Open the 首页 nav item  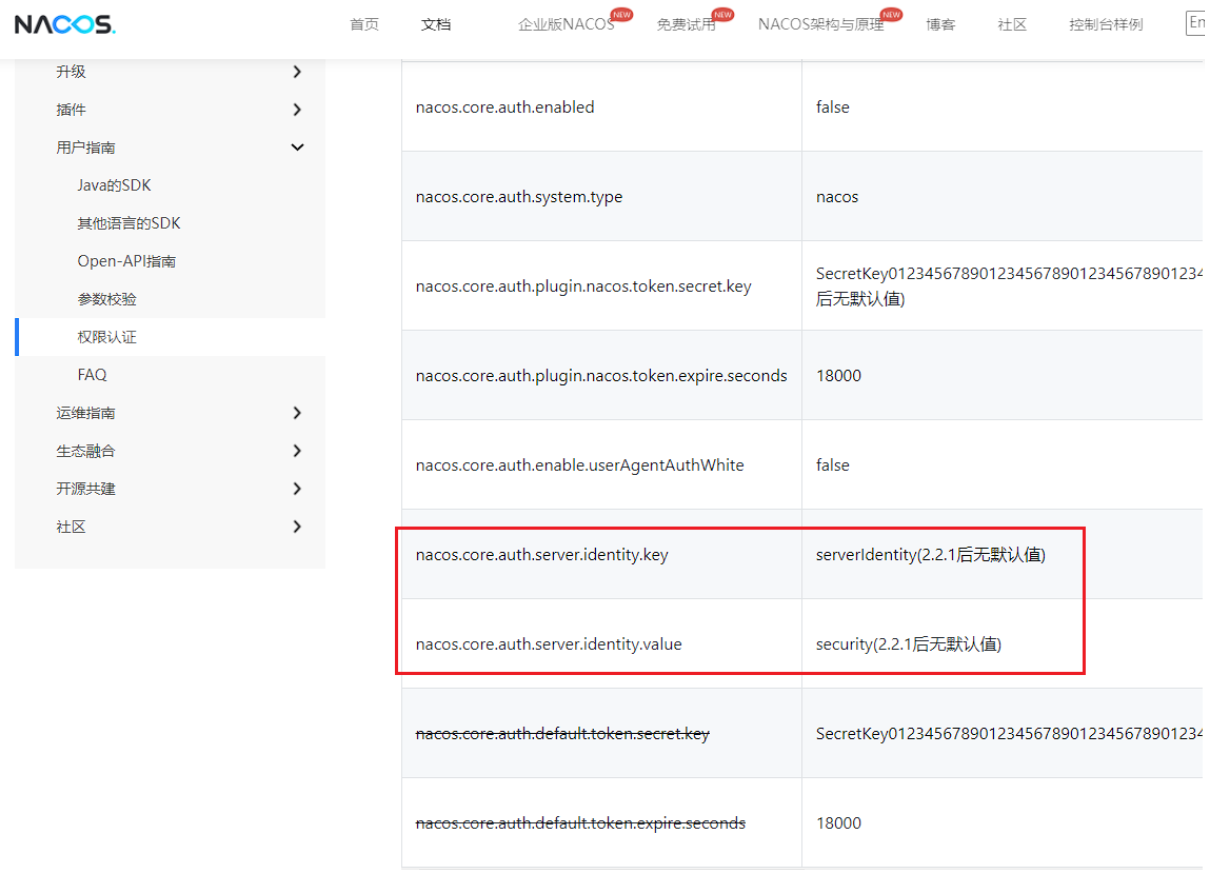click(x=364, y=25)
